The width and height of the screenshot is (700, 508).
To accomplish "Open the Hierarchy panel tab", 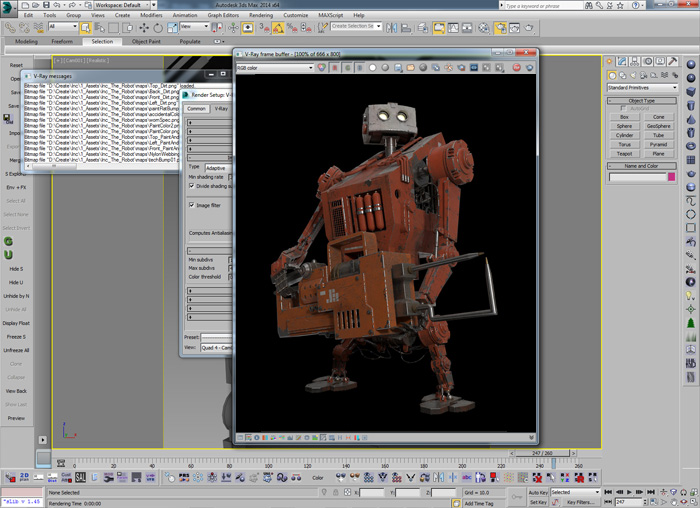I will tap(636, 63).
